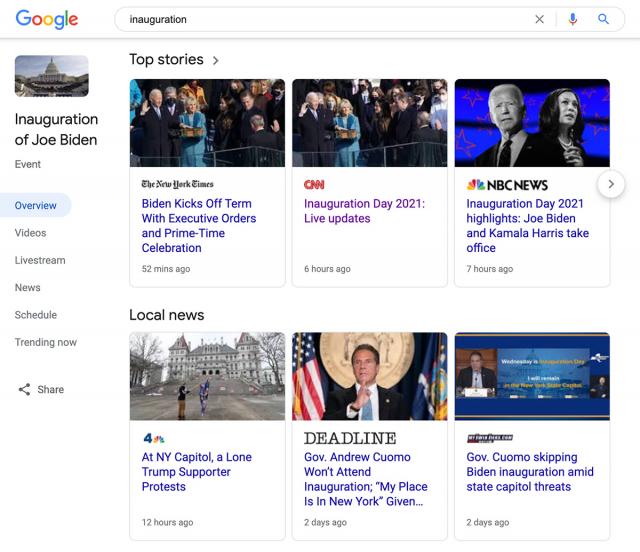Click the share icon in the sidebar
This screenshot has height=552, width=640.
click(x=24, y=390)
